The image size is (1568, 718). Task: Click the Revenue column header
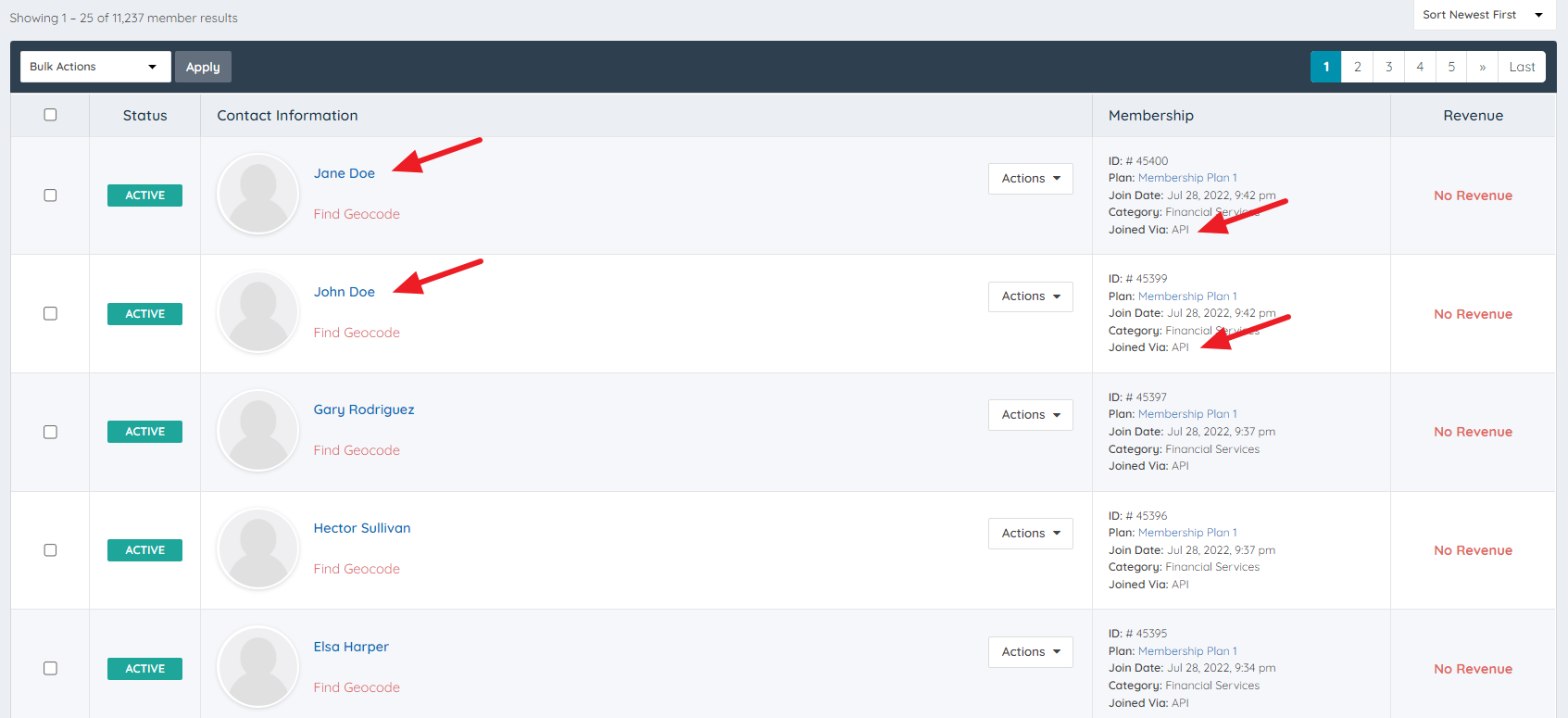coord(1473,116)
